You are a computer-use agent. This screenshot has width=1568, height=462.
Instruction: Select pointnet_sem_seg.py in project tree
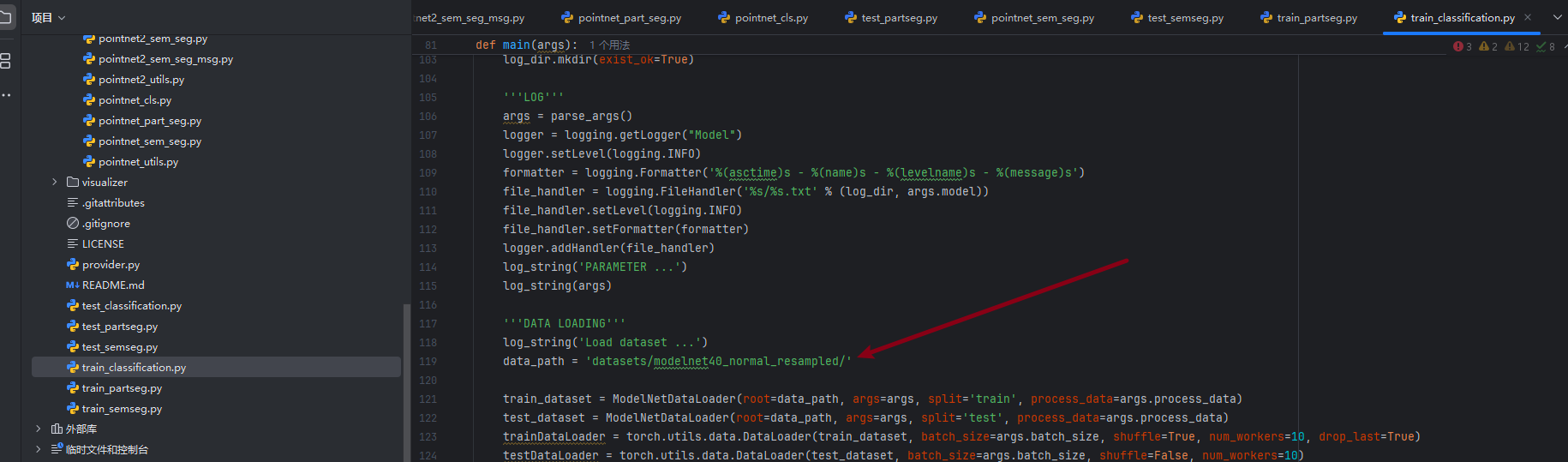[x=150, y=141]
